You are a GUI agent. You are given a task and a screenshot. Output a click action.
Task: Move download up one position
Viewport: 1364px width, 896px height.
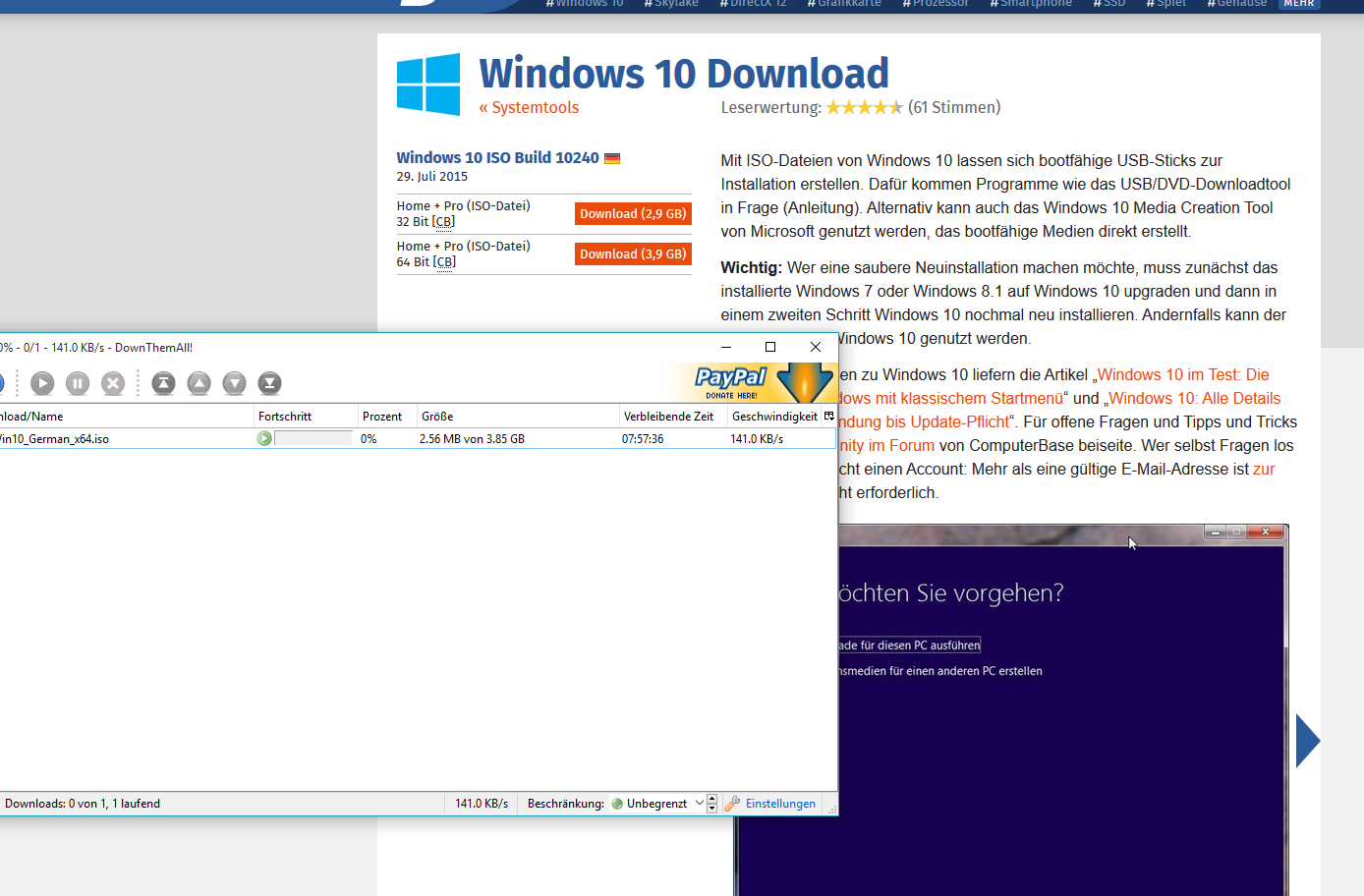[199, 383]
